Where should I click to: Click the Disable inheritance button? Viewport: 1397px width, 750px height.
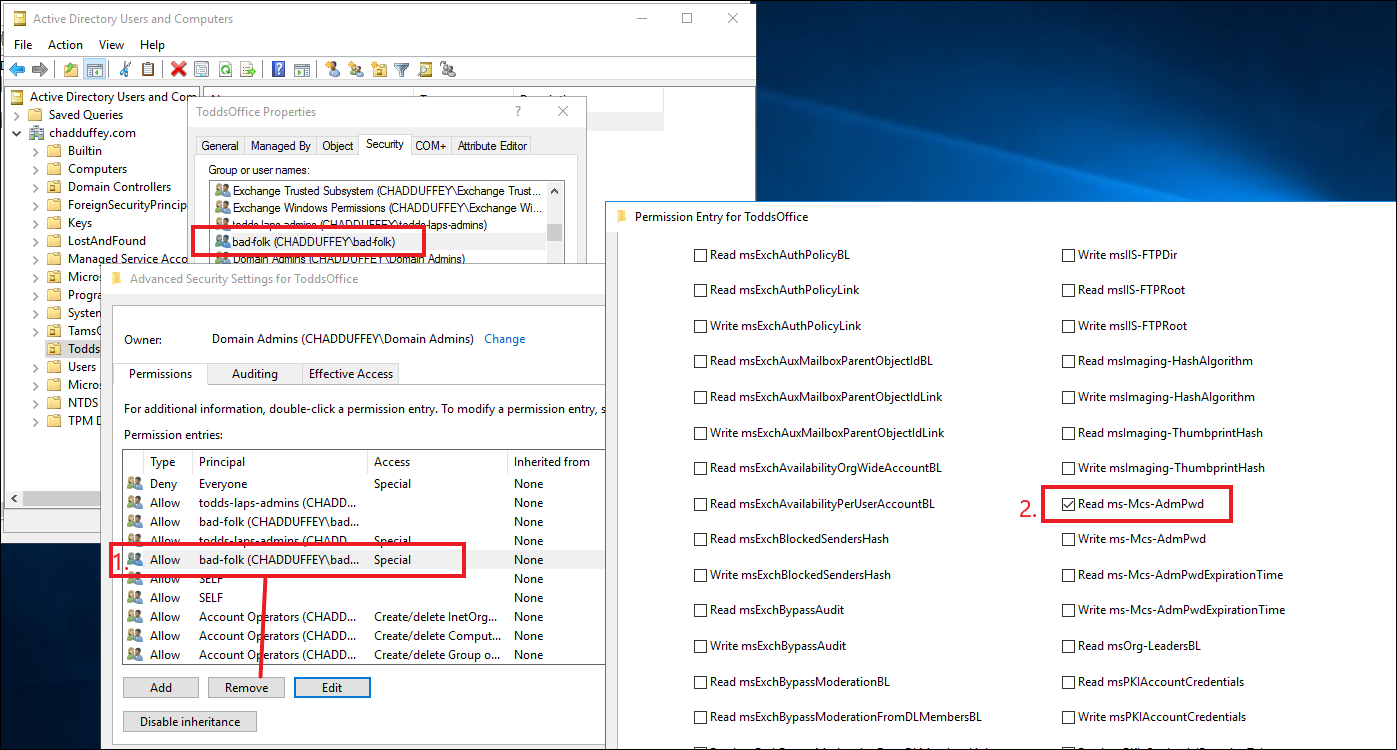[190, 722]
